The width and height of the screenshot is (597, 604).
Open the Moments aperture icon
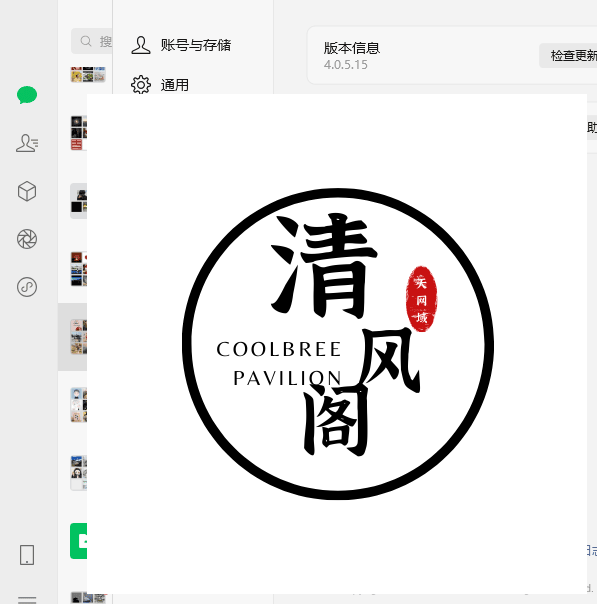coord(27,239)
